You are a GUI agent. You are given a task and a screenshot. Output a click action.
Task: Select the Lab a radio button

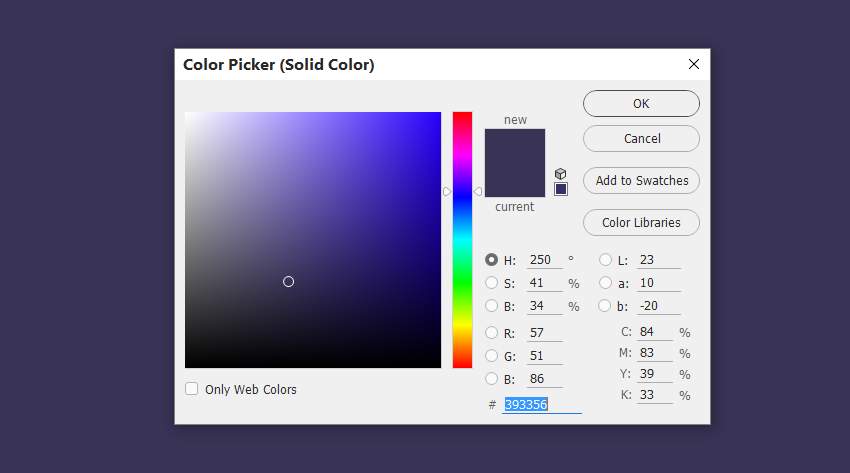[605, 283]
